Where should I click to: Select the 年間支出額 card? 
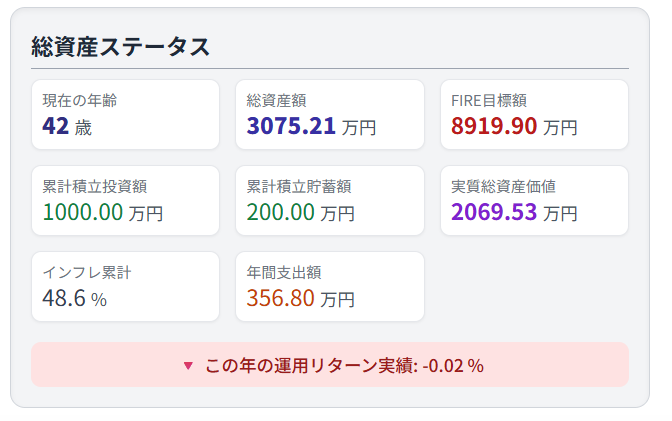click(330, 286)
